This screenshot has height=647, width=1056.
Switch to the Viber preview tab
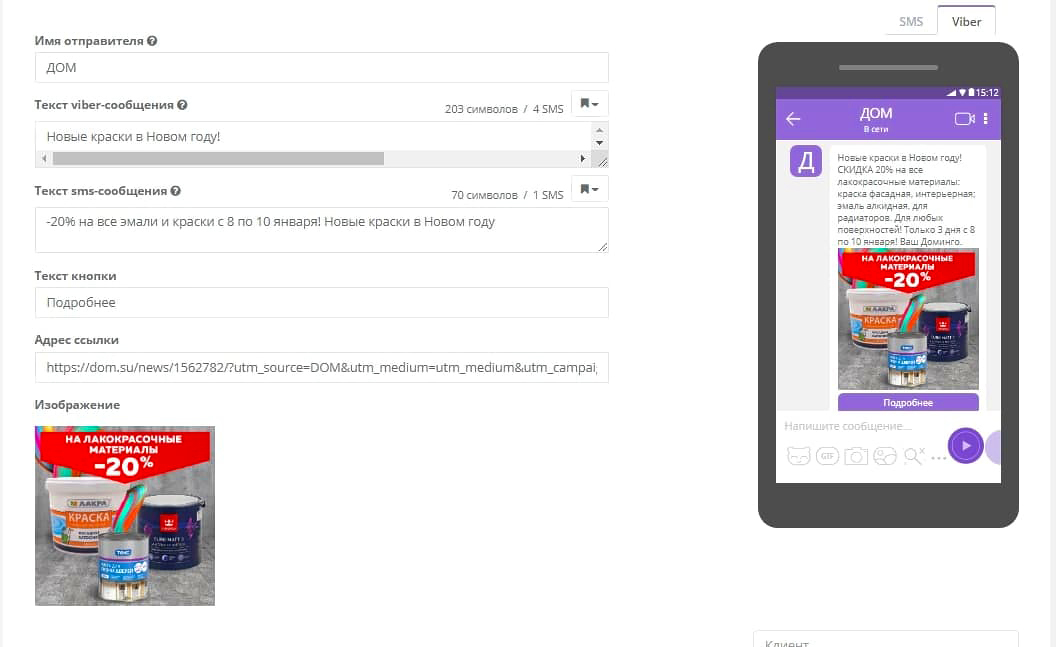966,22
